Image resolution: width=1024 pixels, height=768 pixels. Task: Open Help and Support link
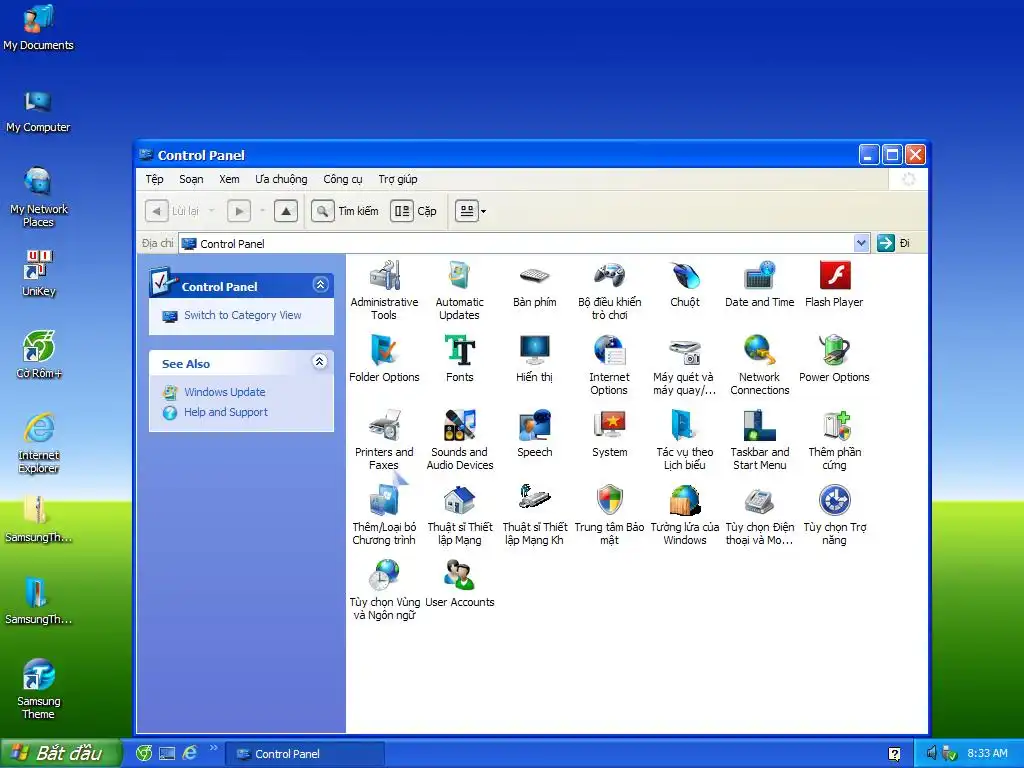[226, 412]
